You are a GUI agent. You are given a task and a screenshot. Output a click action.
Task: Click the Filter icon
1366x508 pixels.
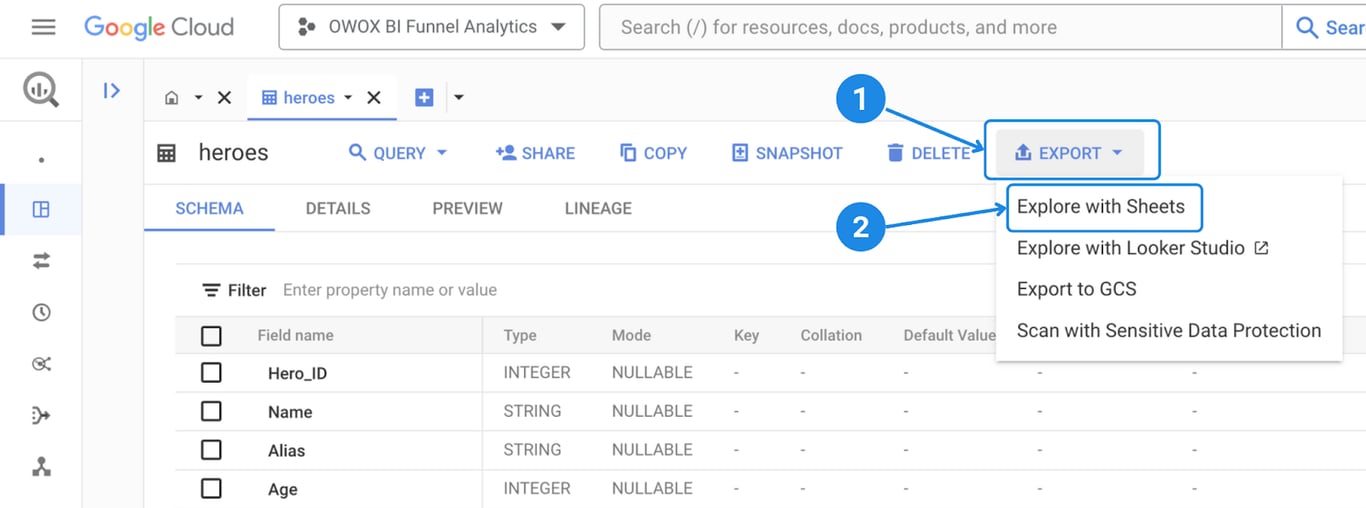(x=211, y=290)
